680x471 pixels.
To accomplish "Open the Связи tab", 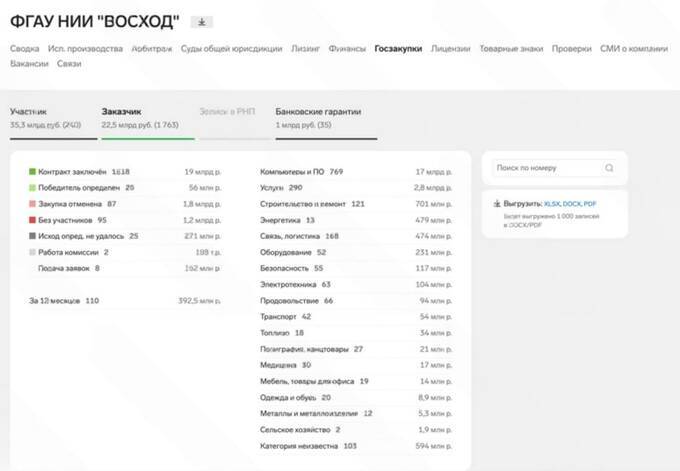I will coord(69,64).
